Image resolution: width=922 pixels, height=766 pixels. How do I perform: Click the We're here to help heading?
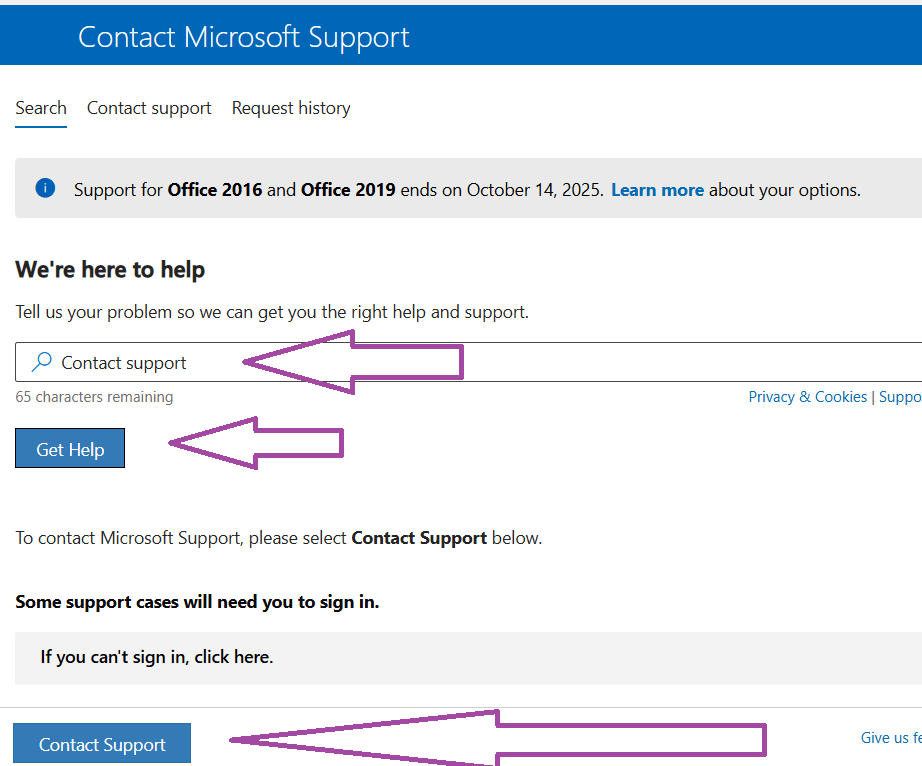click(x=110, y=270)
